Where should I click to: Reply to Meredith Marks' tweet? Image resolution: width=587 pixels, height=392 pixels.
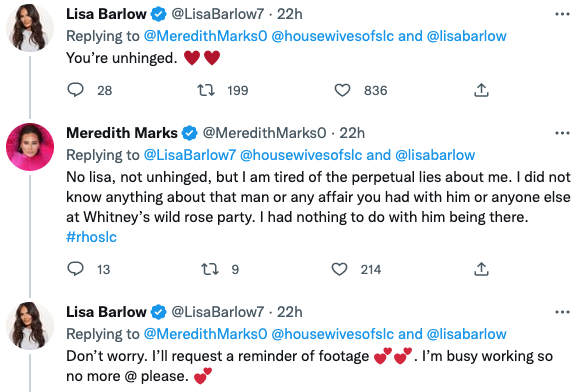click(75, 269)
